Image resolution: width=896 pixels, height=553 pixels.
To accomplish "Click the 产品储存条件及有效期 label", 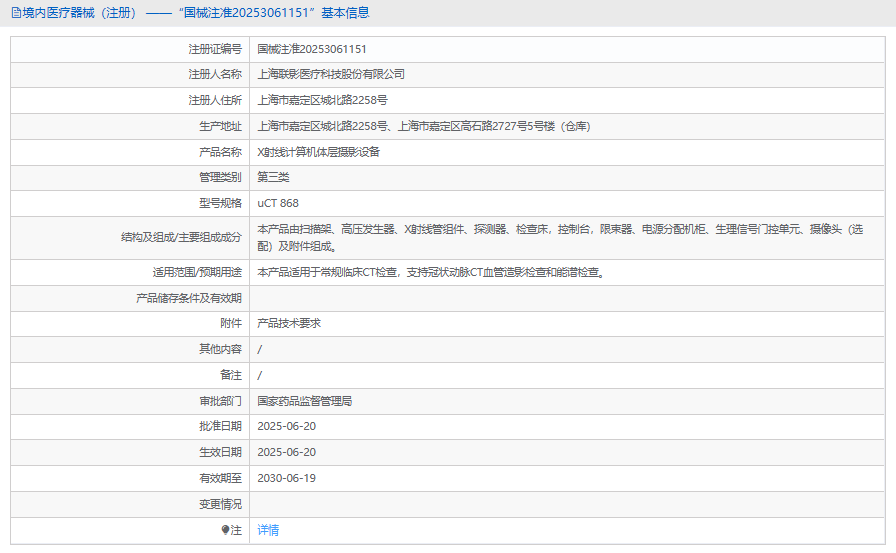I will pyautogui.click(x=189, y=298).
